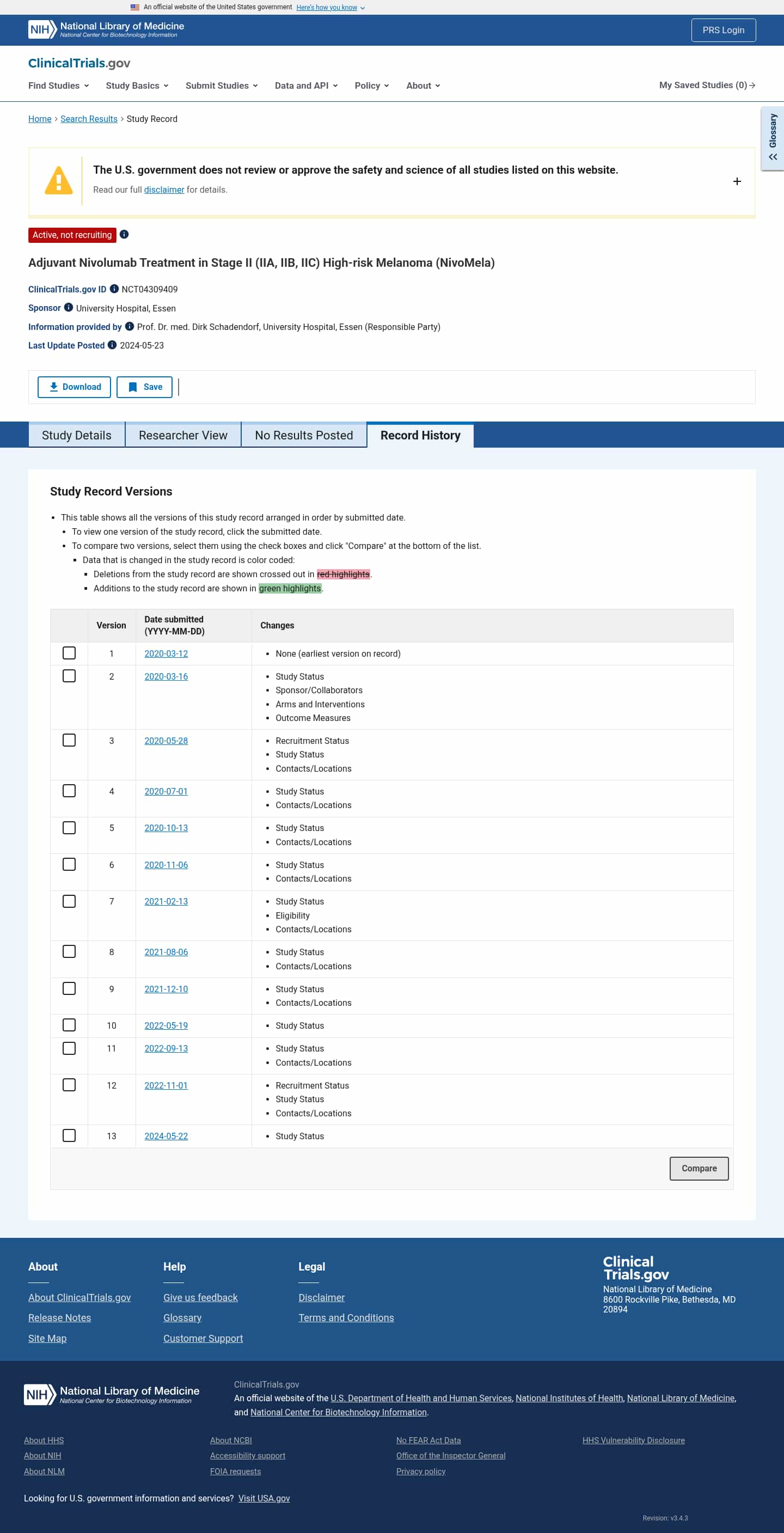
Task: Select the checkbox for version 7
Action: click(x=69, y=901)
